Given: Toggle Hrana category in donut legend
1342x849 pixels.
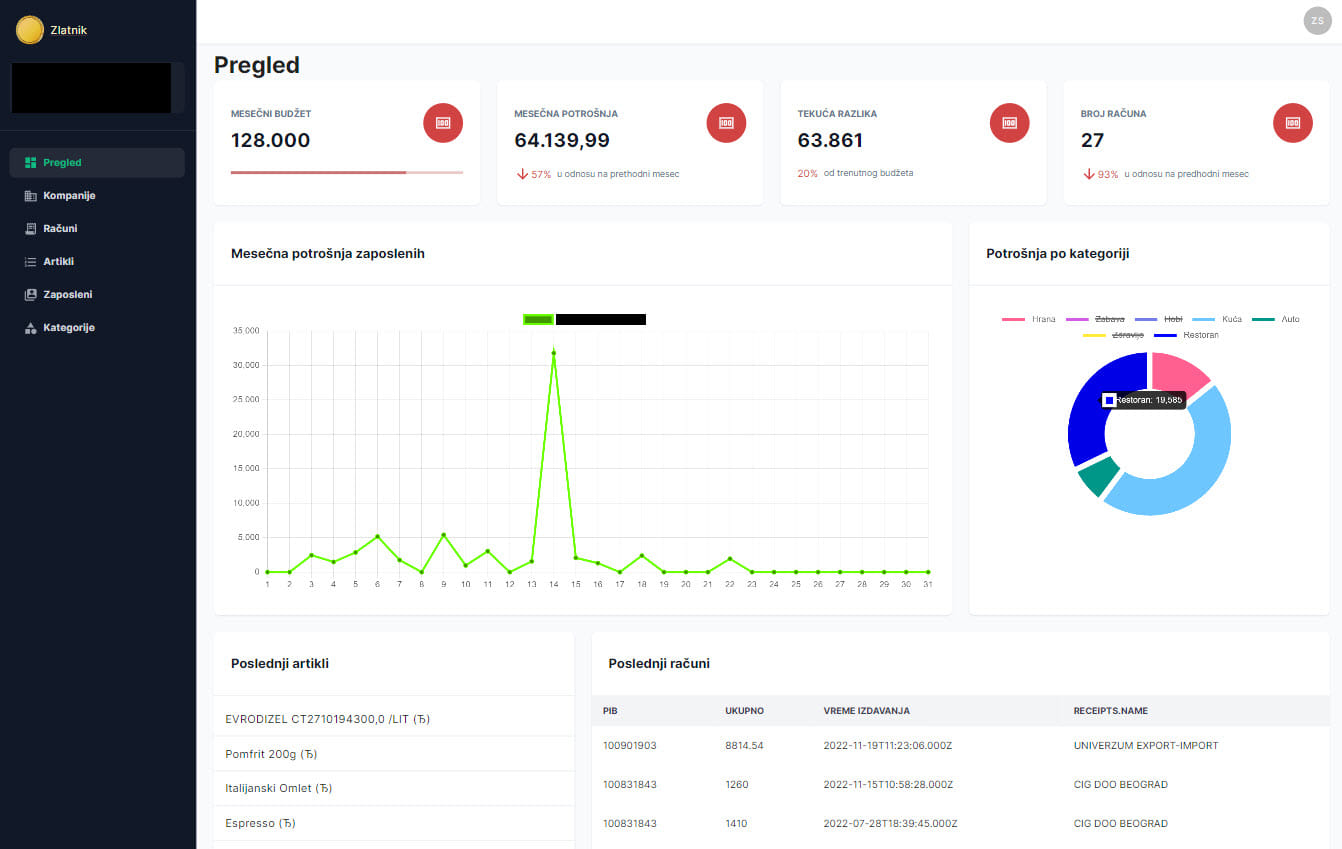Looking at the screenshot, I should point(1029,319).
